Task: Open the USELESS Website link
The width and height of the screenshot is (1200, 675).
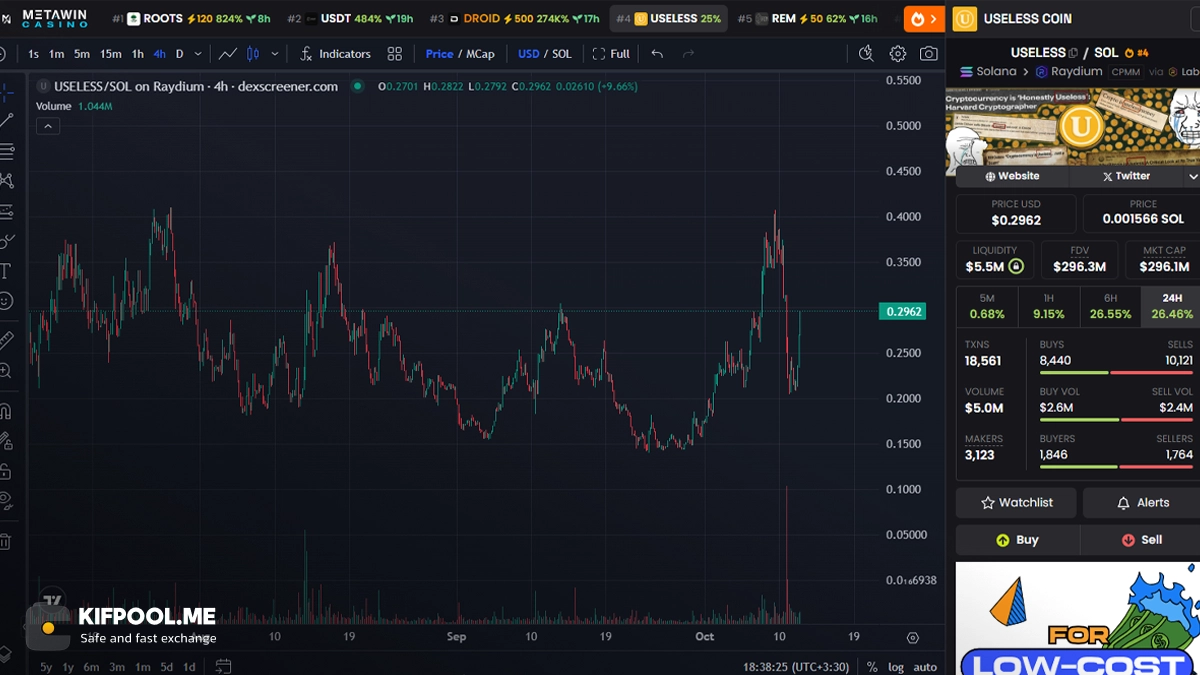Action: click(x=1012, y=176)
